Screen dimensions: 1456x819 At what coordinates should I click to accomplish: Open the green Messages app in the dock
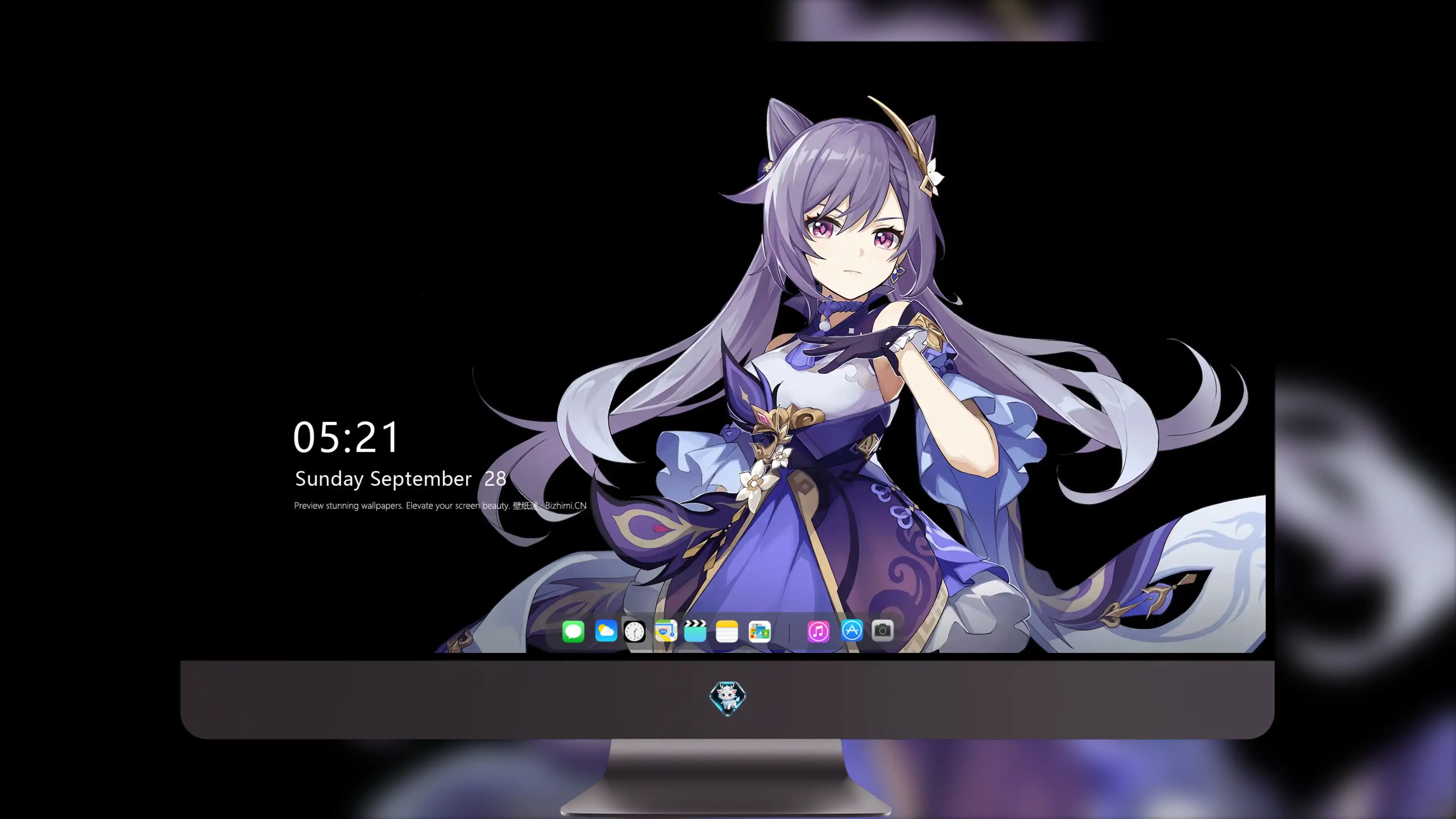coord(573,631)
